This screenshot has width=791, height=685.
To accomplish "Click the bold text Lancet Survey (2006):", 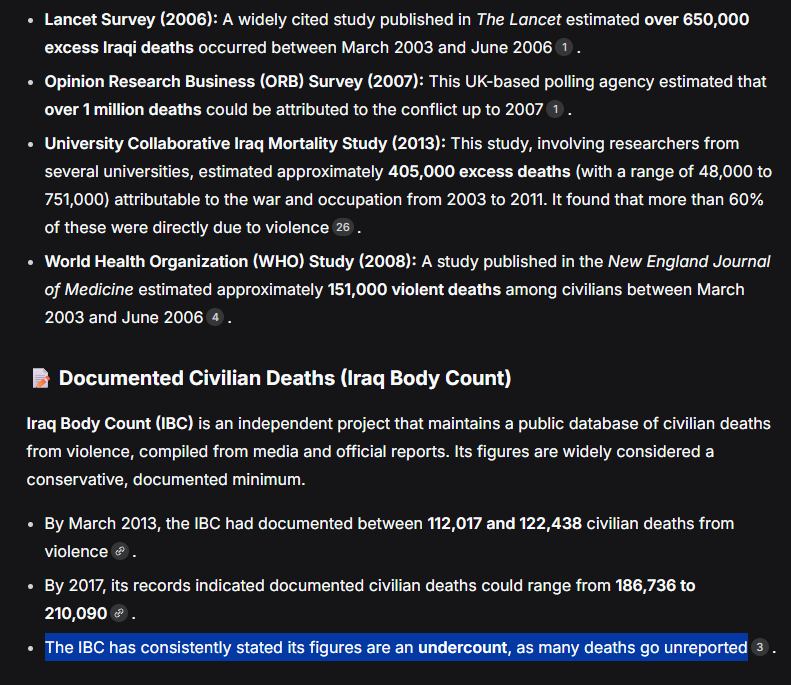I will pyautogui.click(x=131, y=20).
